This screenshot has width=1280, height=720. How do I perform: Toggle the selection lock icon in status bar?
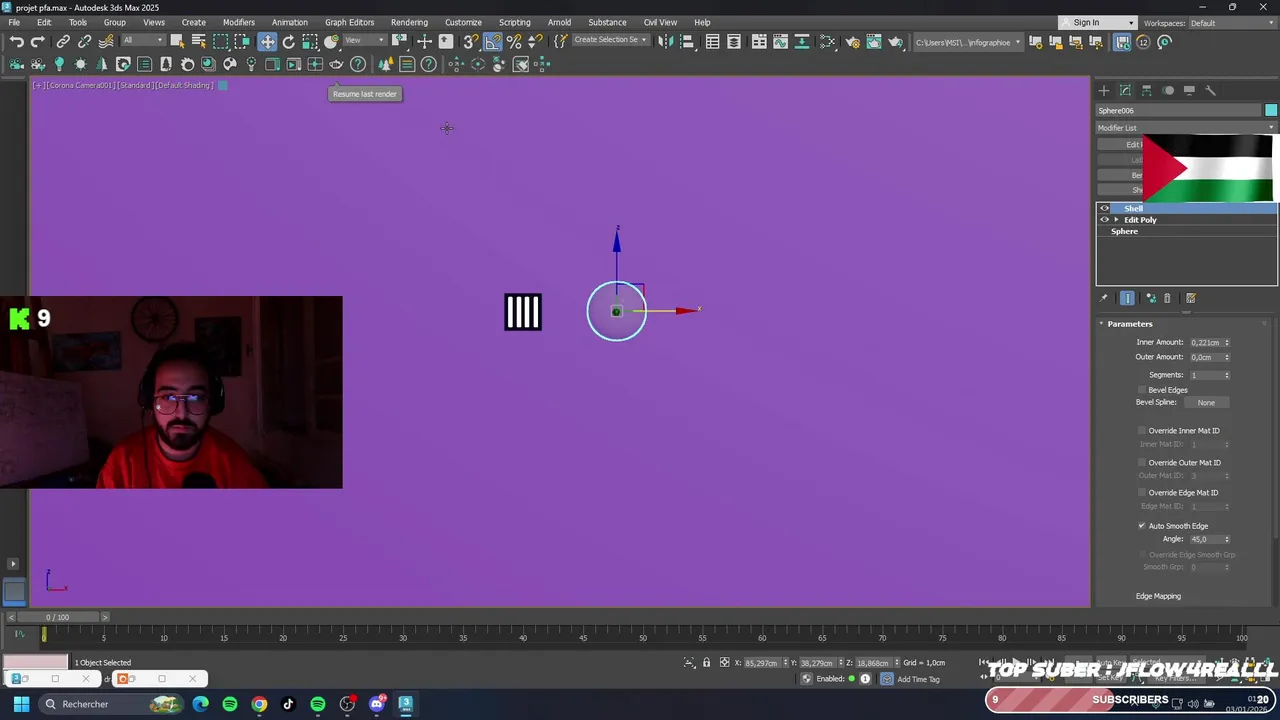pyautogui.click(x=707, y=663)
